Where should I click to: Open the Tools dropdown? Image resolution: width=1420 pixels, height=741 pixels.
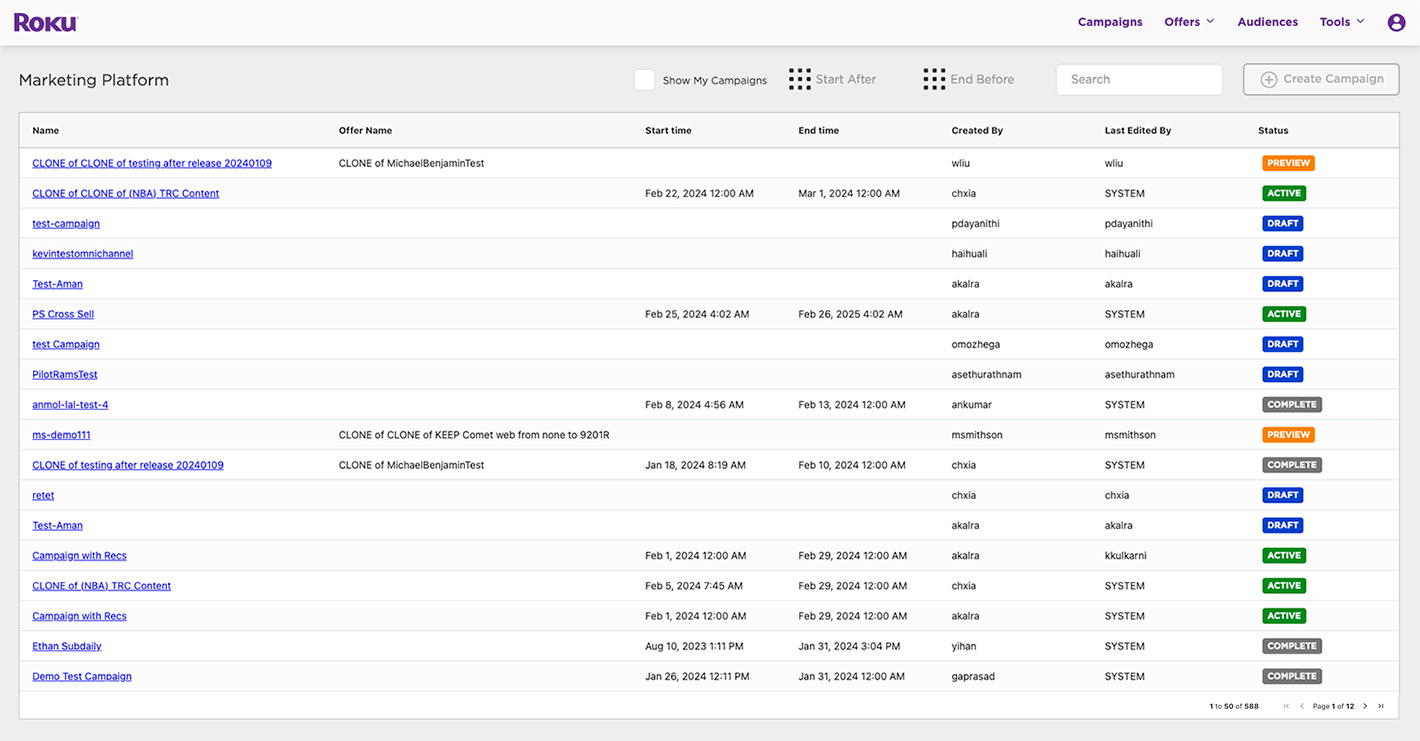1341,21
